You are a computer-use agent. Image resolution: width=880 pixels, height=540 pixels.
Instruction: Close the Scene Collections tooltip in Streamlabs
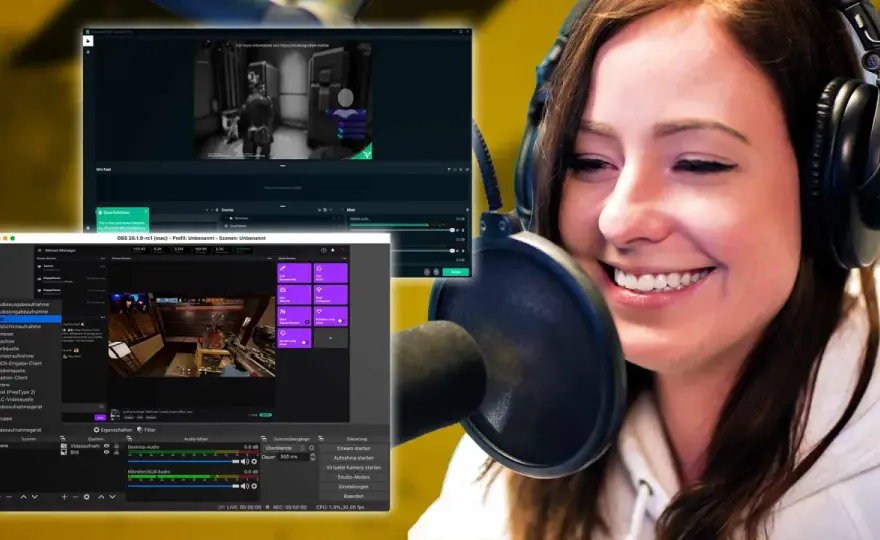click(x=146, y=212)
